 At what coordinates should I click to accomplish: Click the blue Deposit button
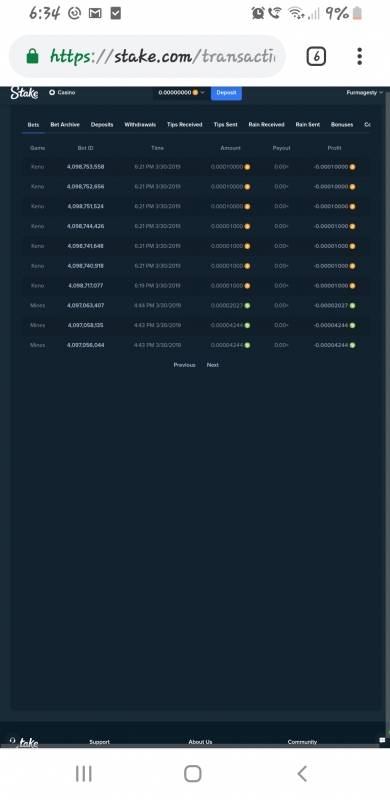[226, 93]
